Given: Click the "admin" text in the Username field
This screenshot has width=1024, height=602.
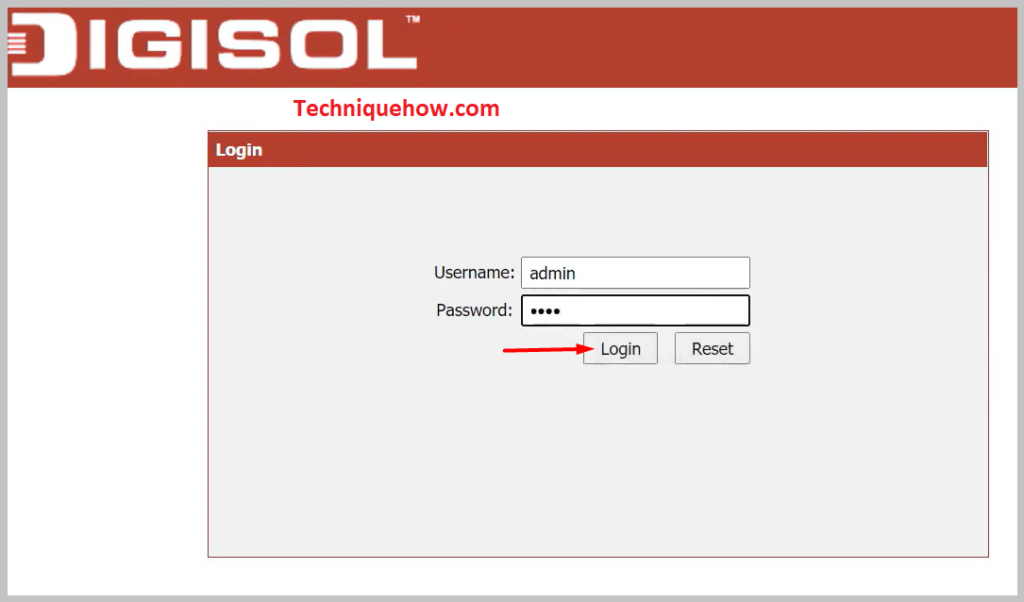Looking at the screenshot, I should [552, 273].
